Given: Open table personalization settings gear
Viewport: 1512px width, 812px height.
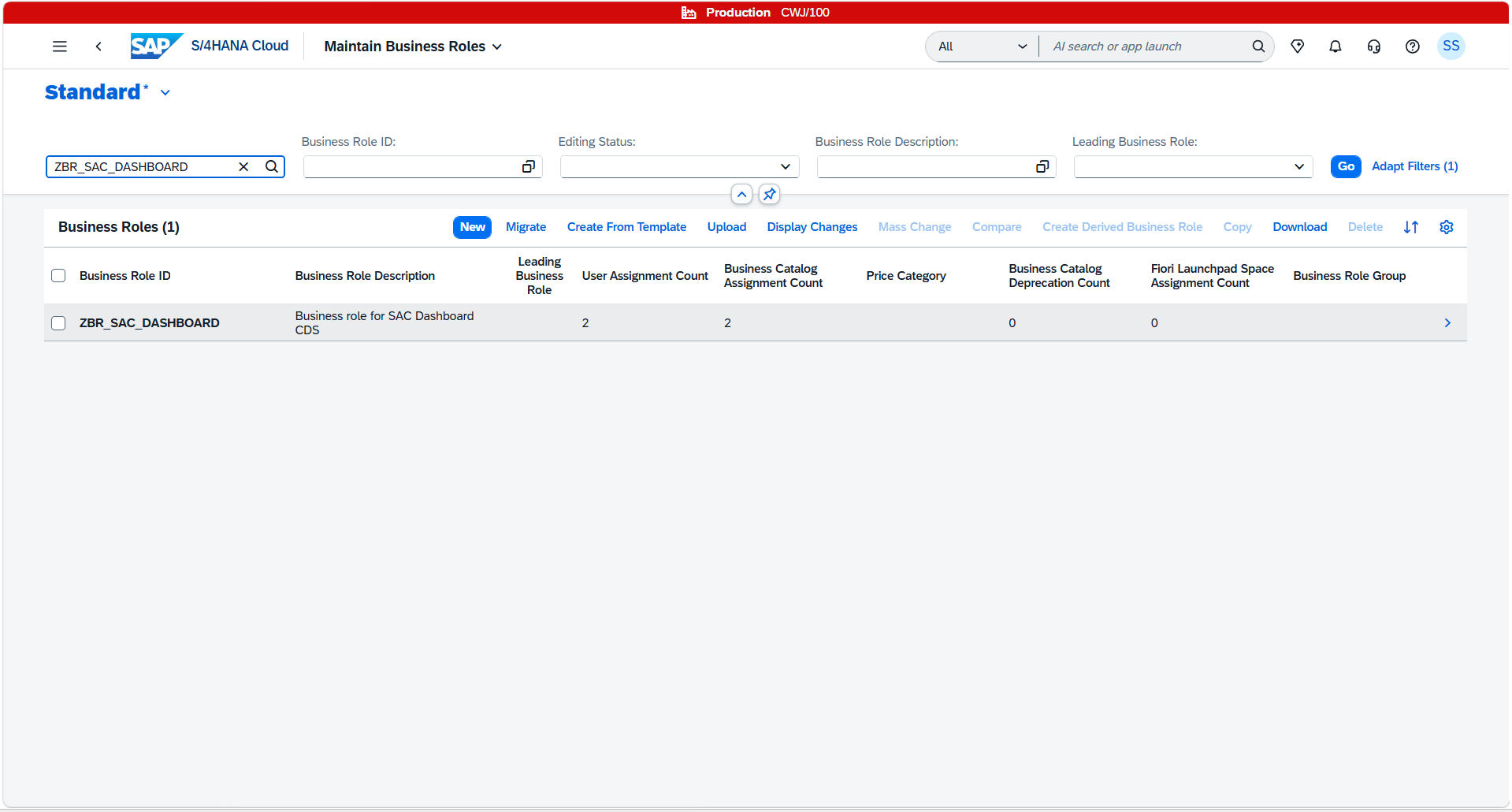Looking at the screenshot, I should [1447, 227].
